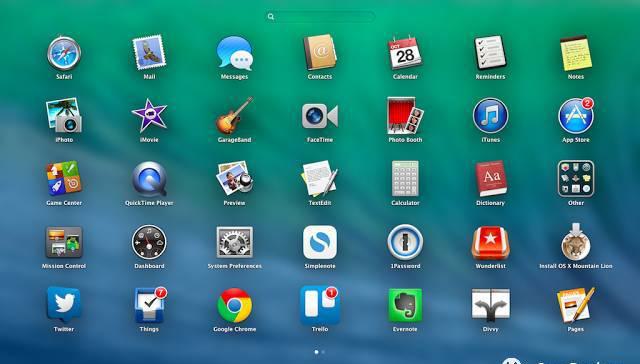Switch to the second Launchpad page dot

click(323, 352)
